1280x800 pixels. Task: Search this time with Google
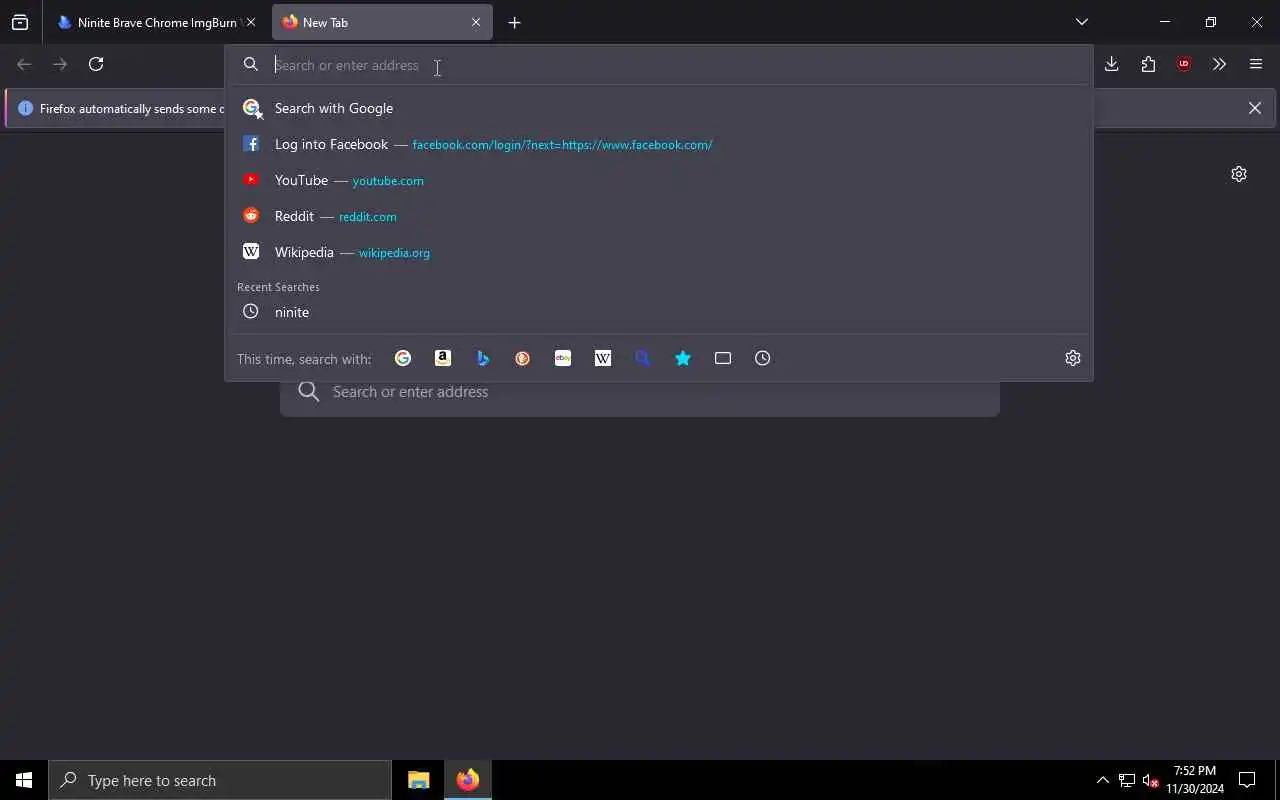[x=403, y=358]
